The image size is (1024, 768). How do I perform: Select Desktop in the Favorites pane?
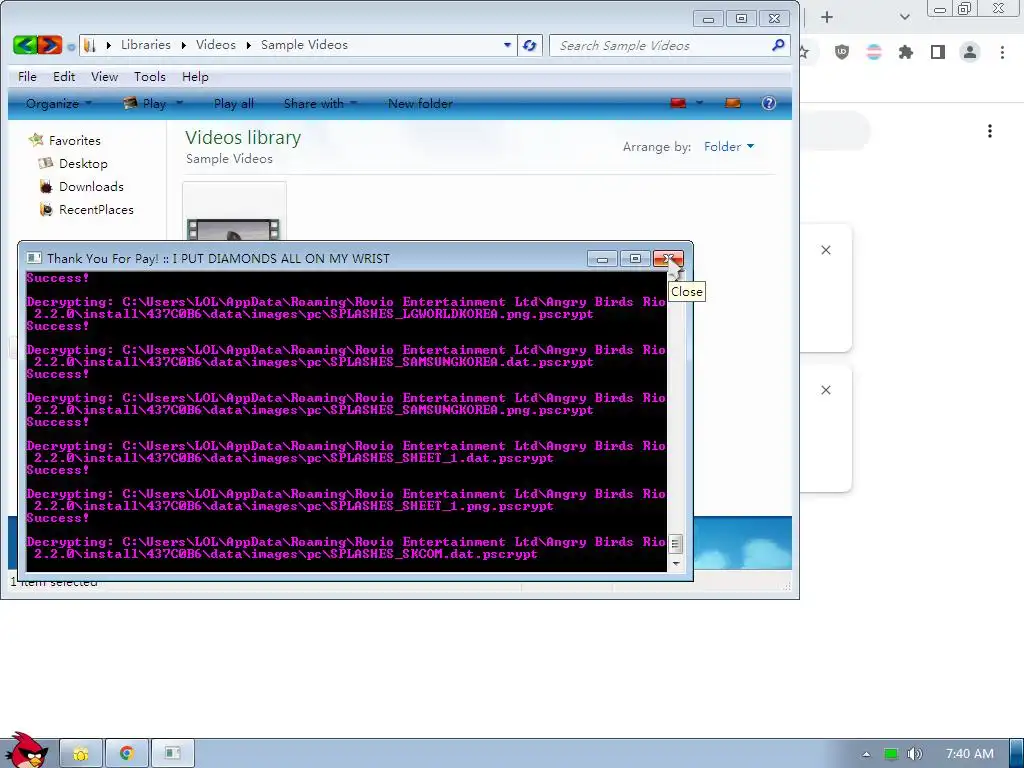pyautogui.click(x=83, y=164)
